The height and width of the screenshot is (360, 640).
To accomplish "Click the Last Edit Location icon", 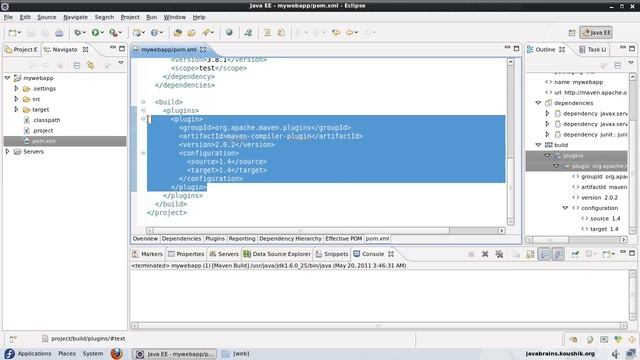I will click(336, 33).
